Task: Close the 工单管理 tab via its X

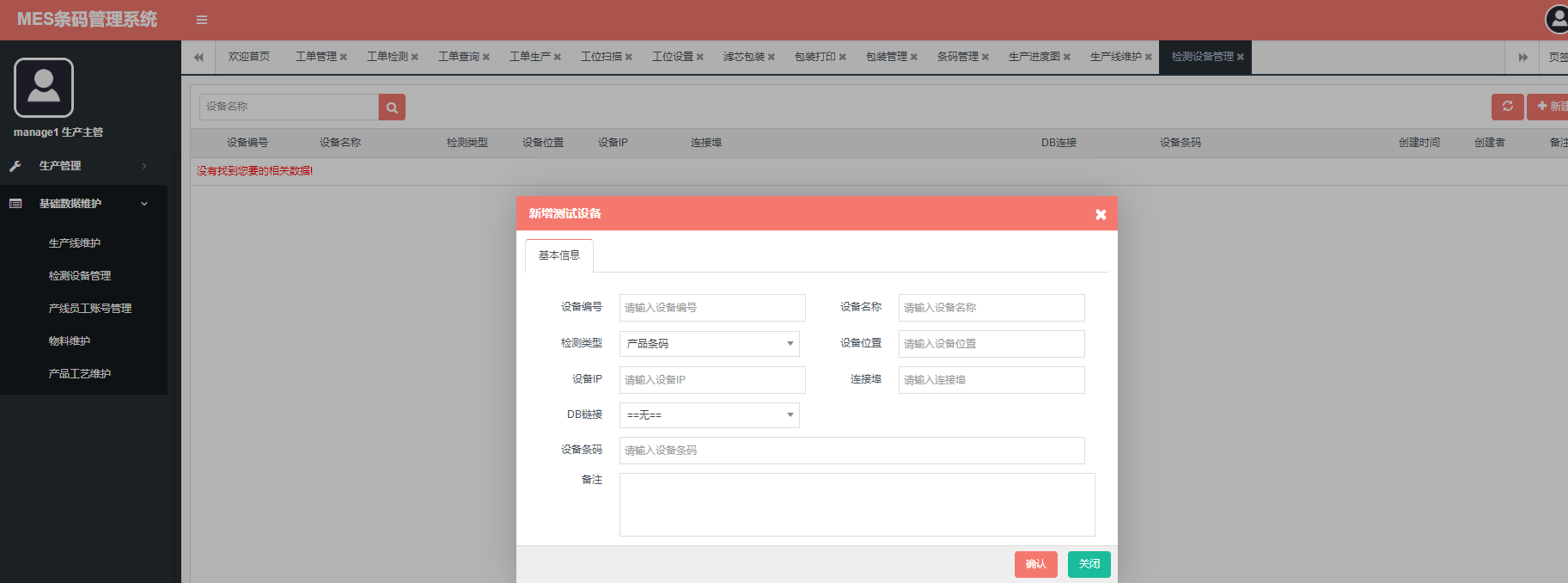Action: click(344, 58)
